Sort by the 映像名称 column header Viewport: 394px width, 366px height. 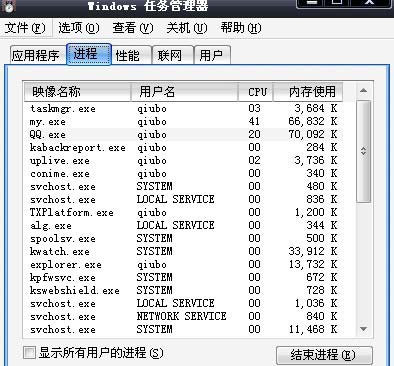[x=77, y=91]
